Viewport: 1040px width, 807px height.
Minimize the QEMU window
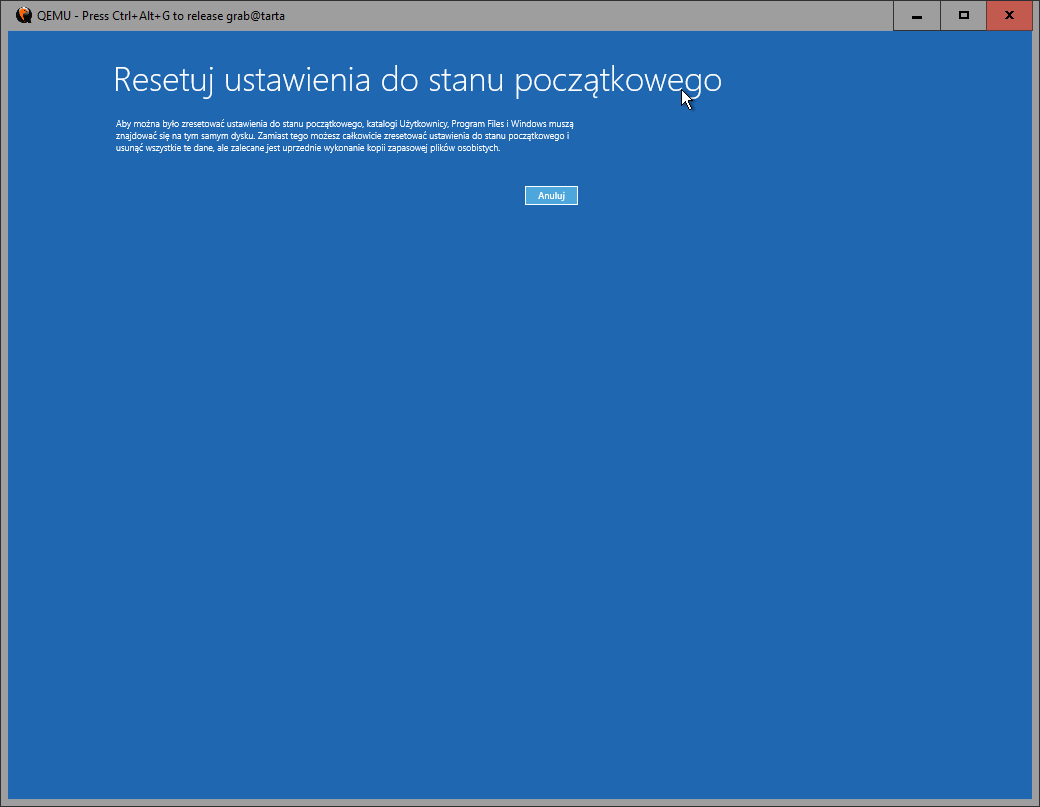(916, 16)
